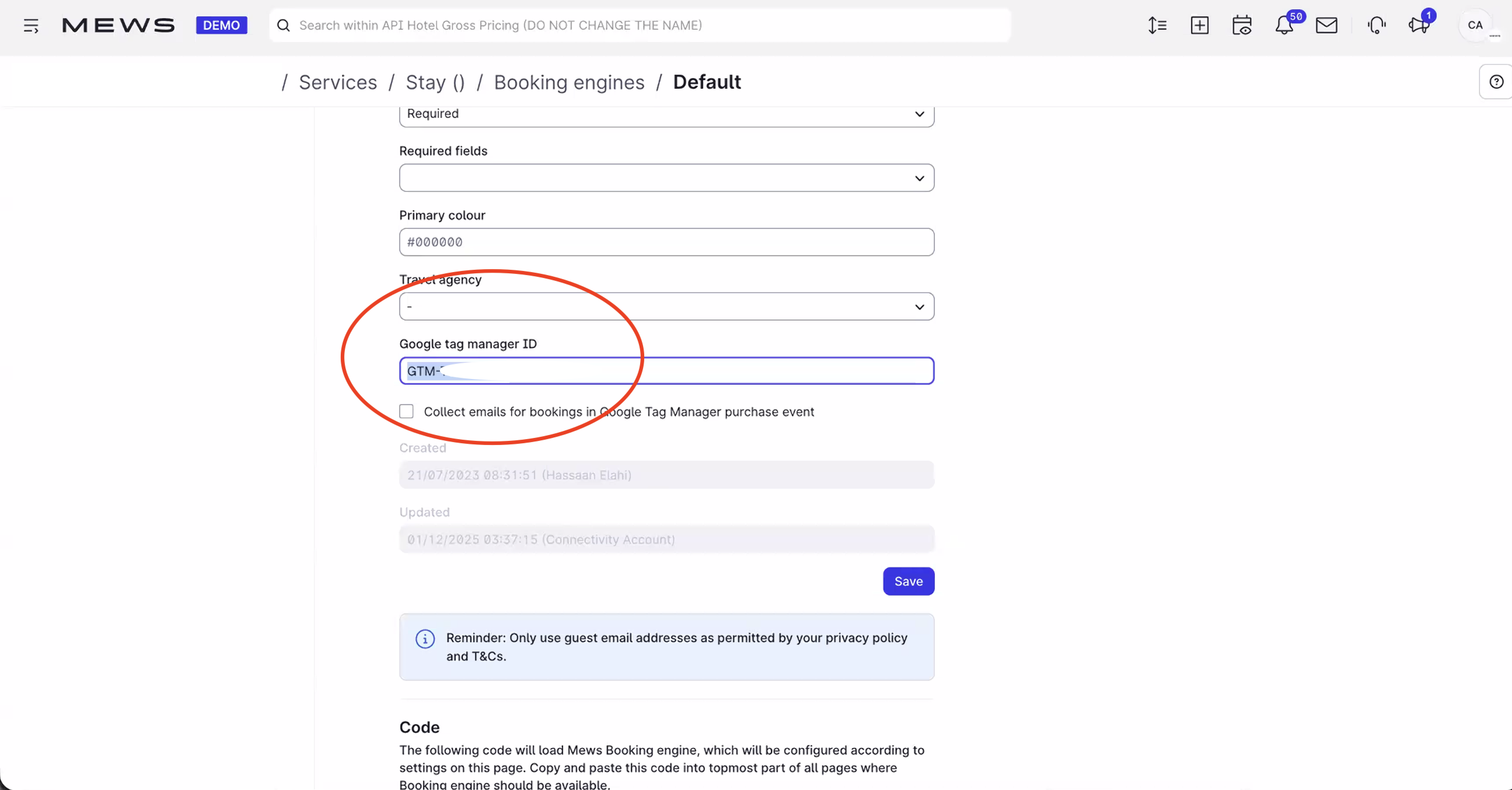Click the headset support icon
The image size is (1512, 790).
(1377, 25)
